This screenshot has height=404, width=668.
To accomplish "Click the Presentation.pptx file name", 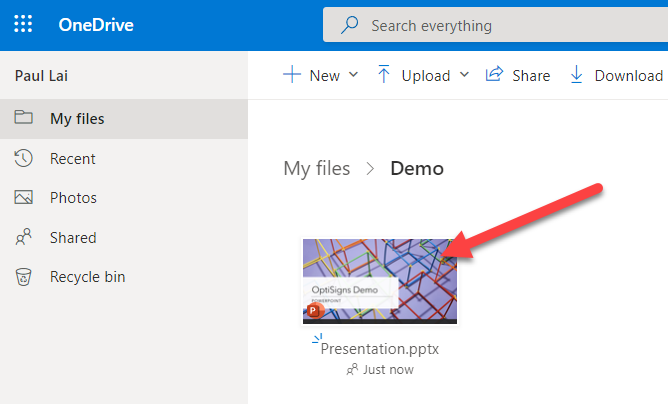I will [380, 349].
